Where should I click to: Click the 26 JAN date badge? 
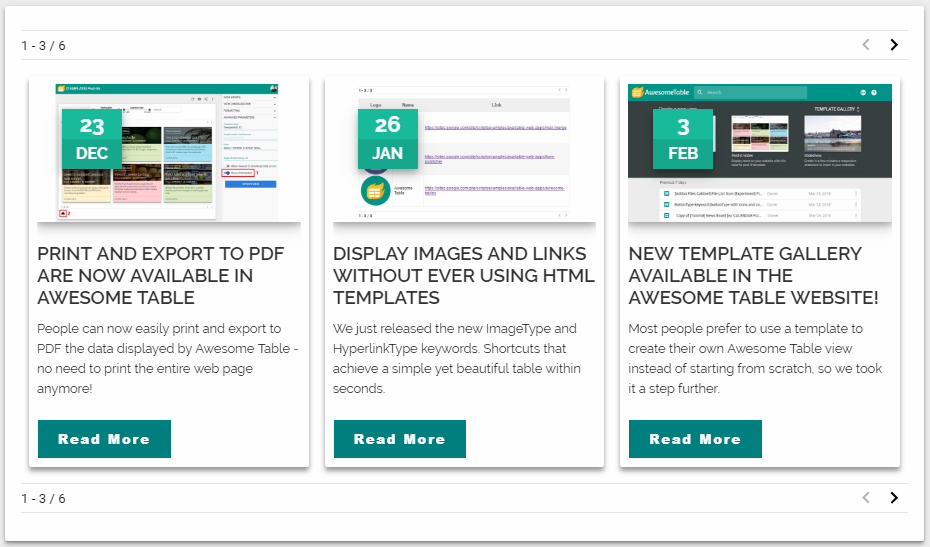[387, 139]
